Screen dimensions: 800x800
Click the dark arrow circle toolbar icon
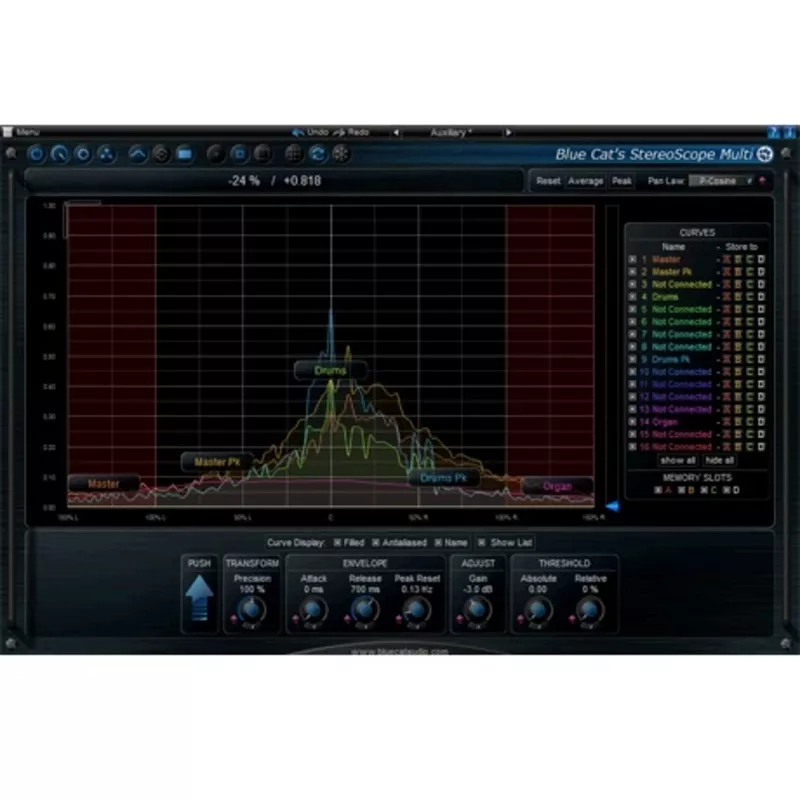[x=215, y=154]
